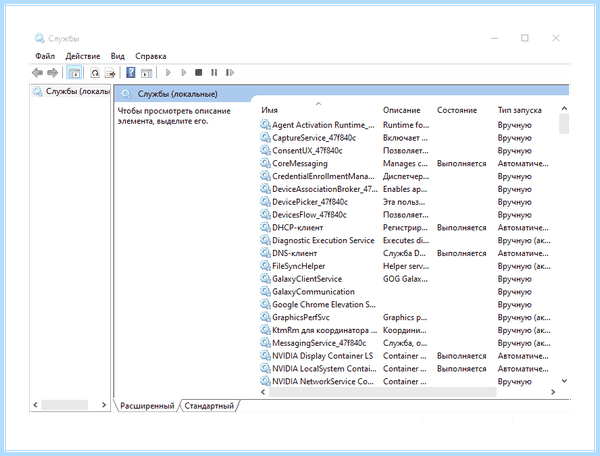Click the services list horizontal scrollbar thumb
600x456 pixels.
point(383,392)
